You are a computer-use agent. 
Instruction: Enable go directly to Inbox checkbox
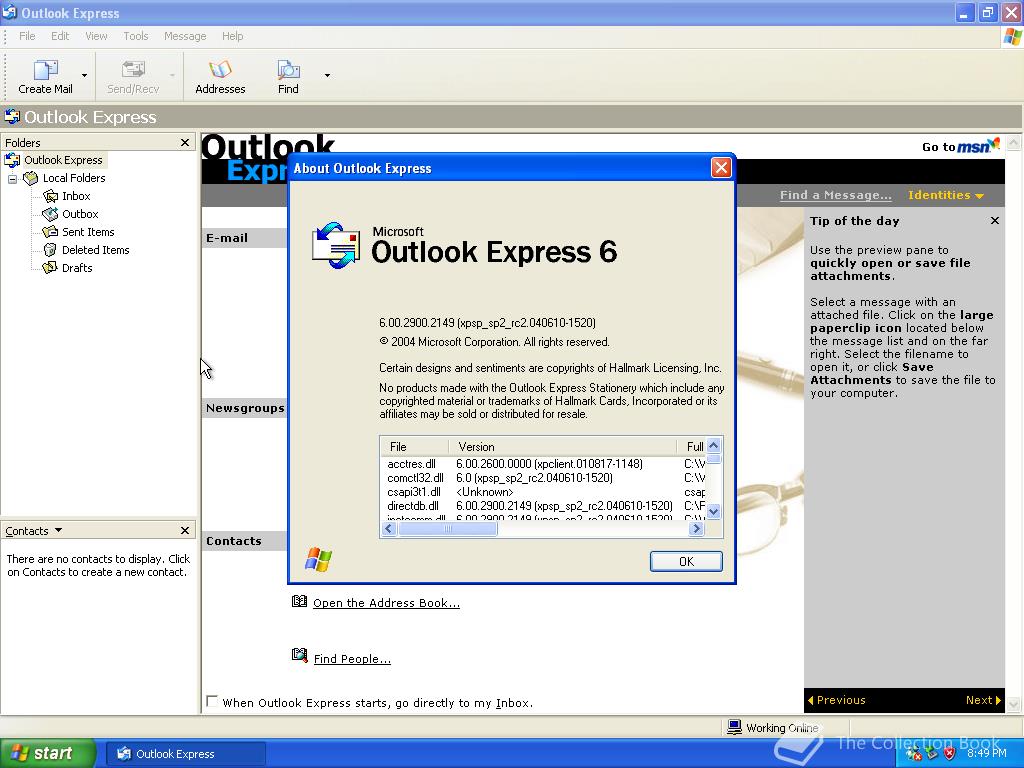(212, 701)
